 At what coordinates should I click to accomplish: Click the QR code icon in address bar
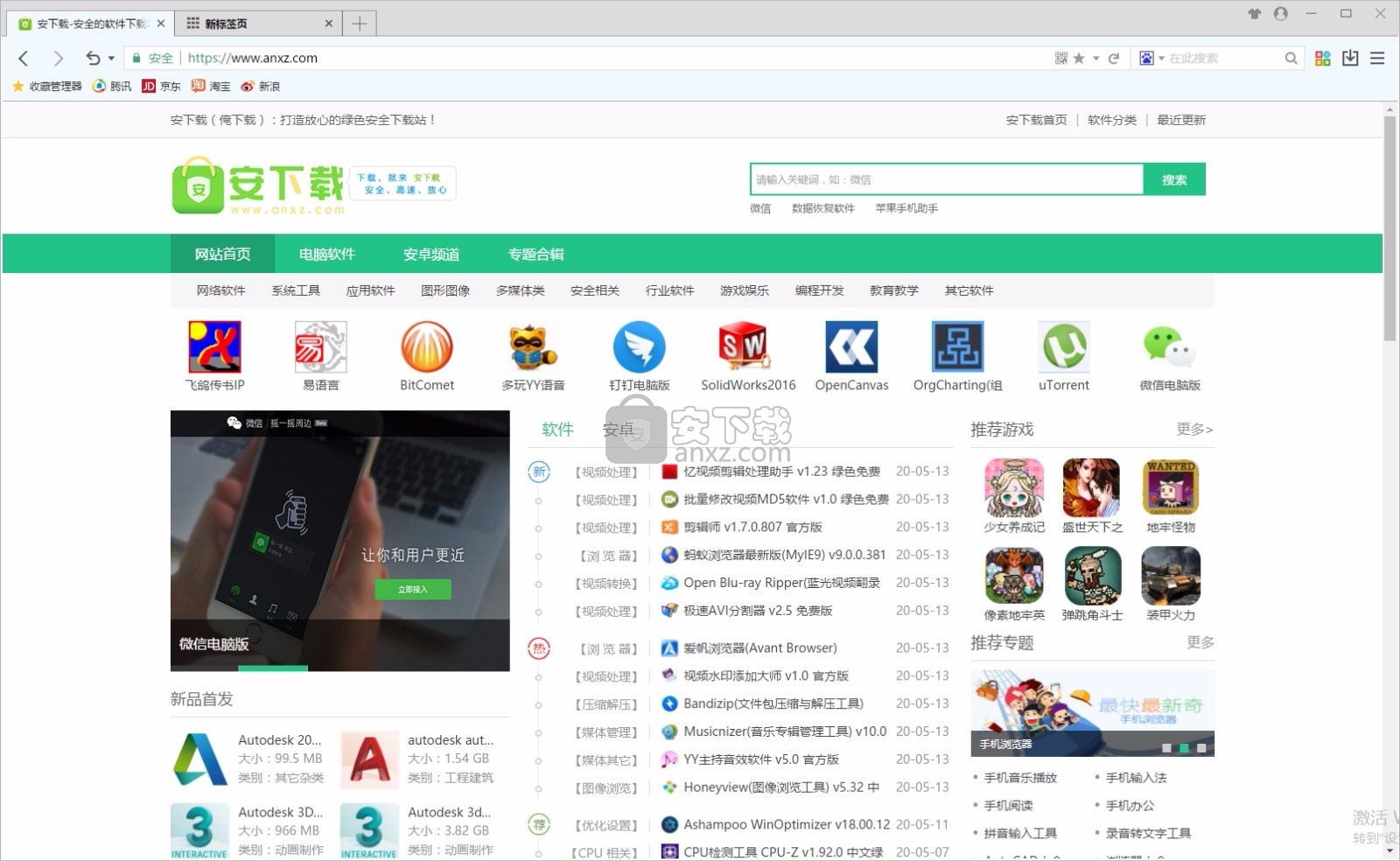pyautogui.click(x=1060, y=59)
